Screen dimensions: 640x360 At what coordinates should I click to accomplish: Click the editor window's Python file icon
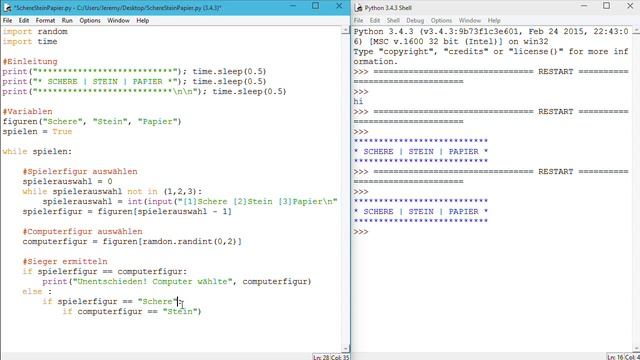click(x=7, y=7)
